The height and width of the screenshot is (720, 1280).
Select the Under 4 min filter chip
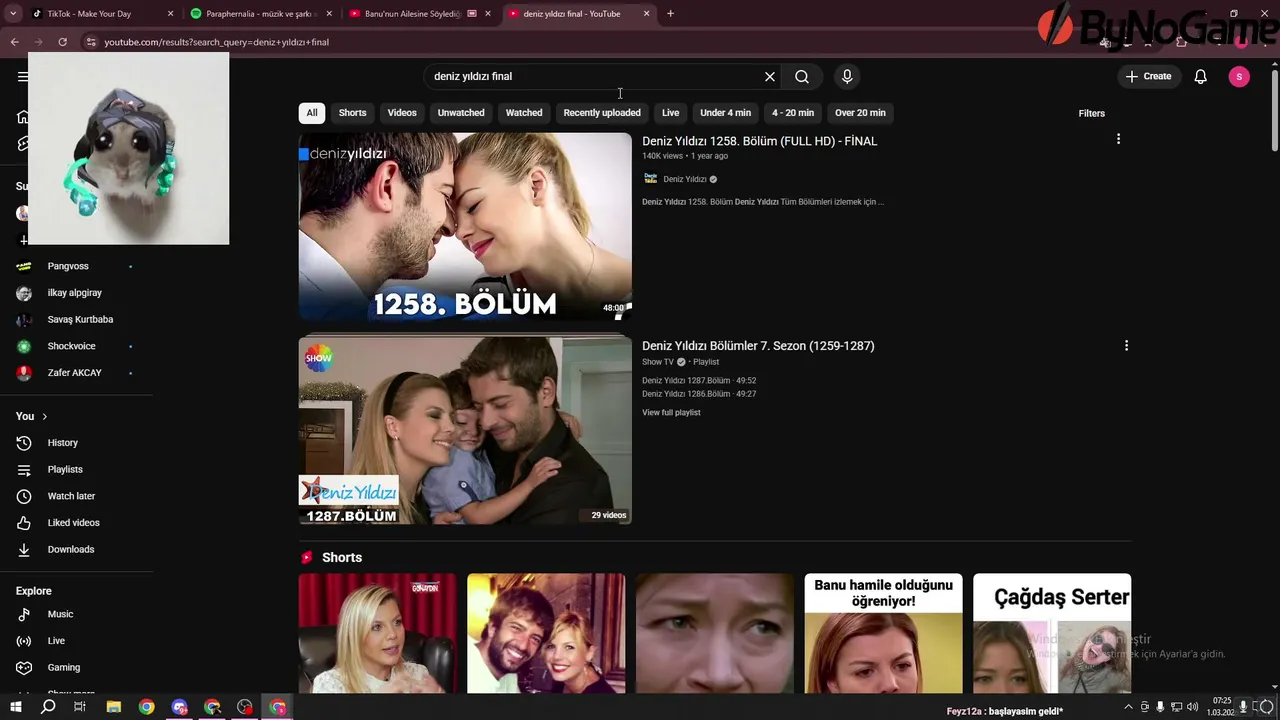pos(725,113)
